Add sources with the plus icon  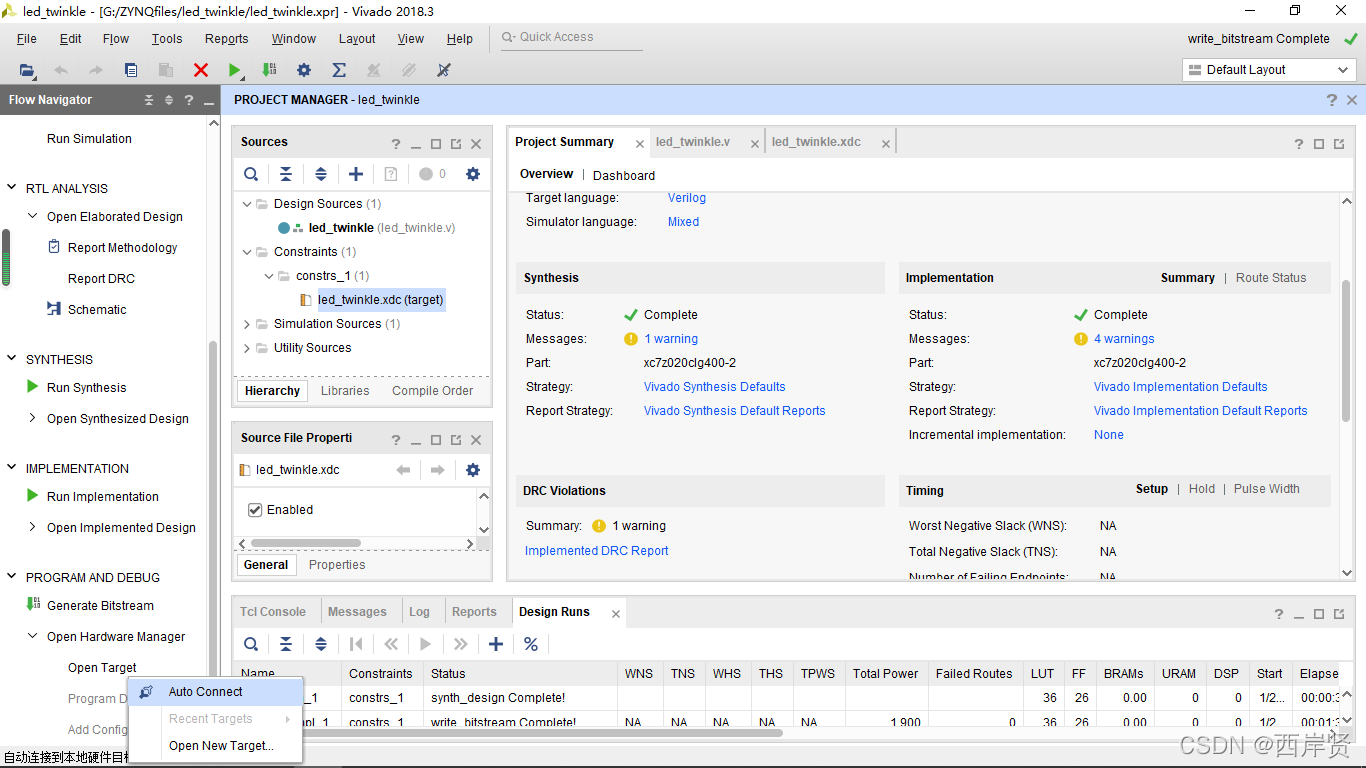(356, 174)
